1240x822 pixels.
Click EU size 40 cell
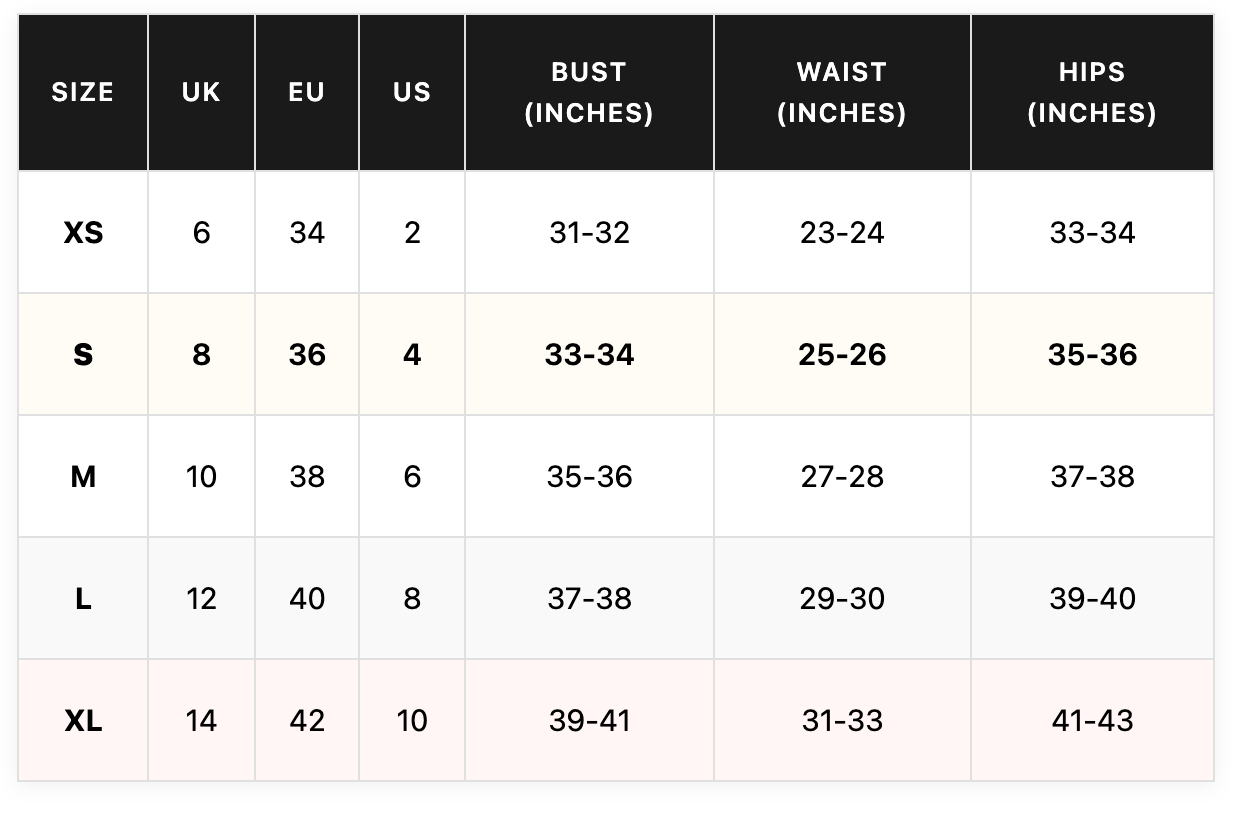point(307,599)
